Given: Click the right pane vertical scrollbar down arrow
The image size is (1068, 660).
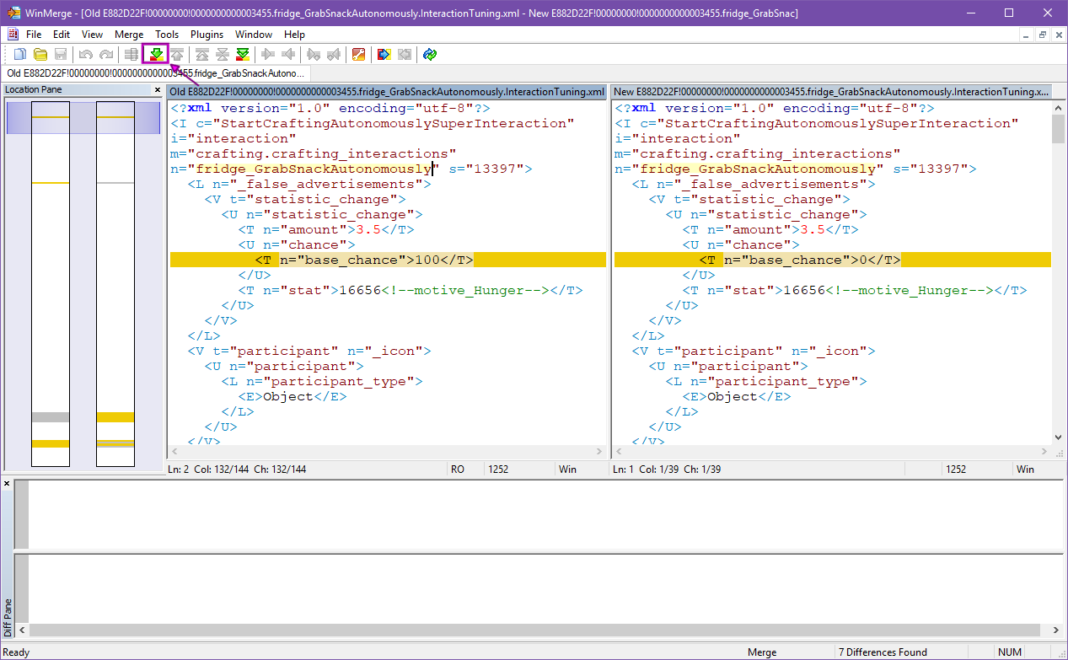Looking at the screenshot, I should point(1059,437).
